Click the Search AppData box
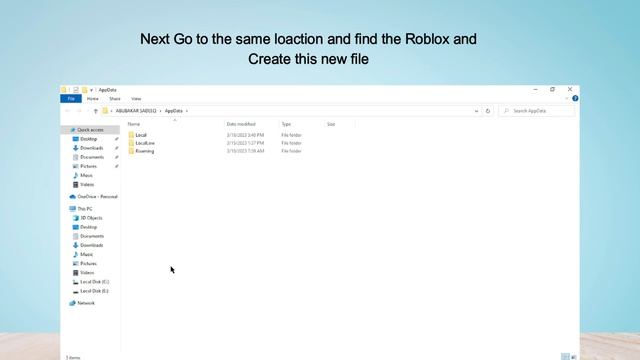This screenshot has width=640, height=360. tap(537, 111)
